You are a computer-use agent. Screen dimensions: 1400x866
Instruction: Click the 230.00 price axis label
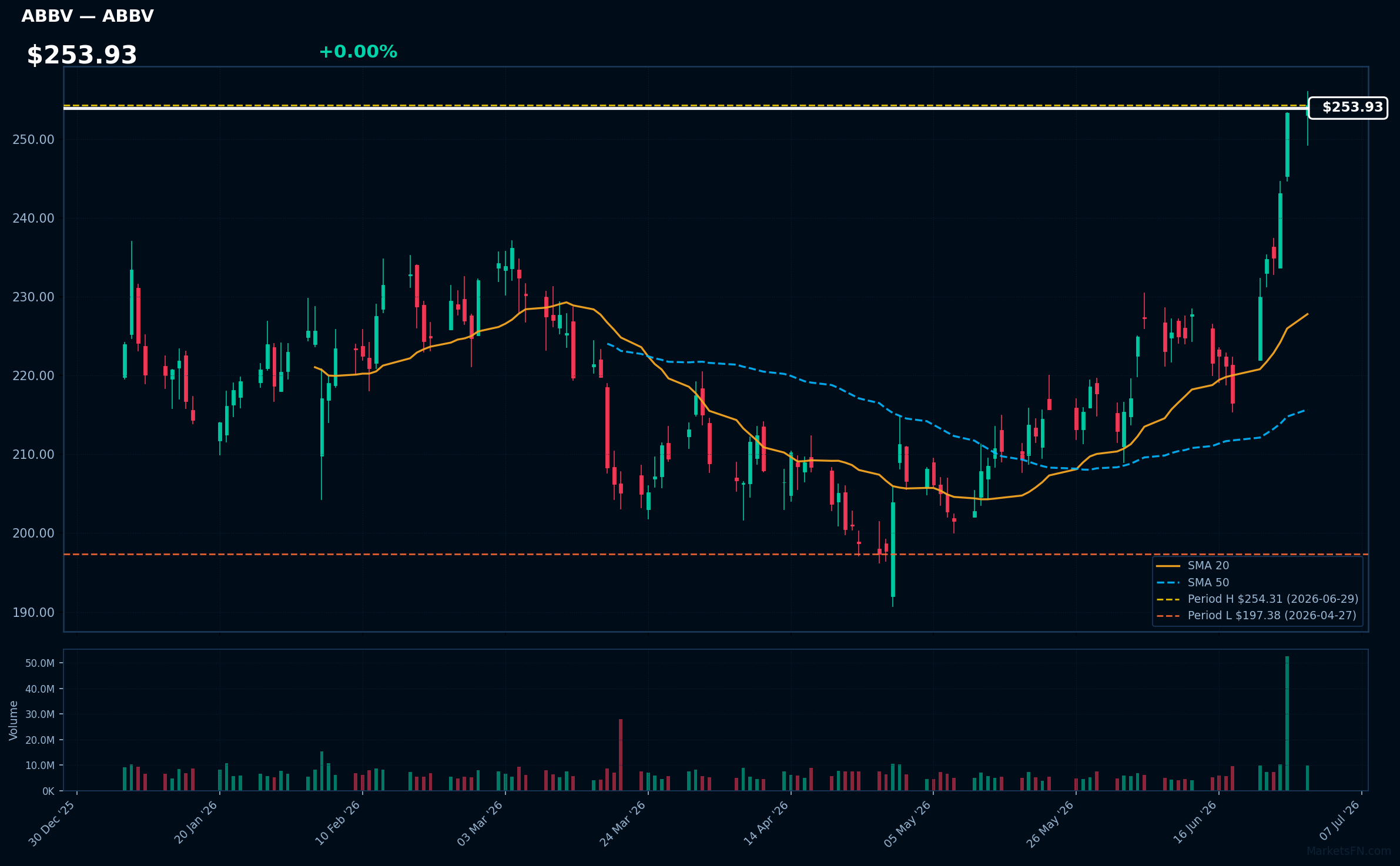coord(33,297)
